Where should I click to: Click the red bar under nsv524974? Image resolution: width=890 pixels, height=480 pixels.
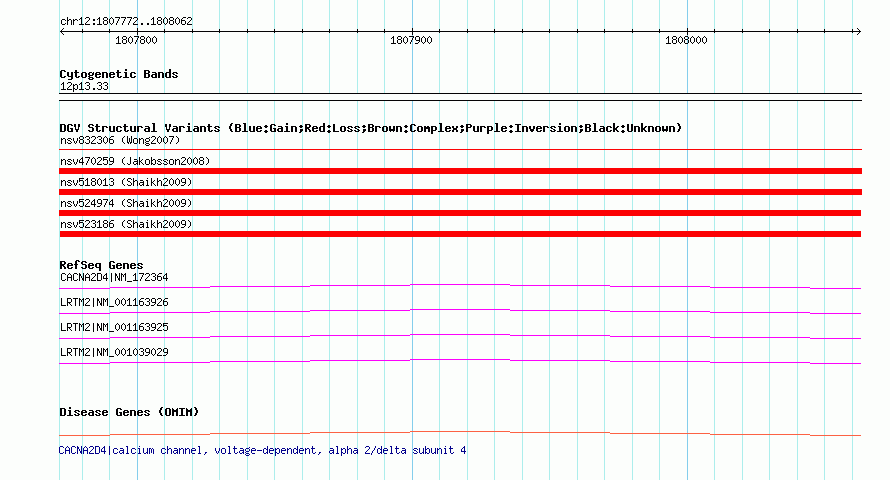point(460,213)
